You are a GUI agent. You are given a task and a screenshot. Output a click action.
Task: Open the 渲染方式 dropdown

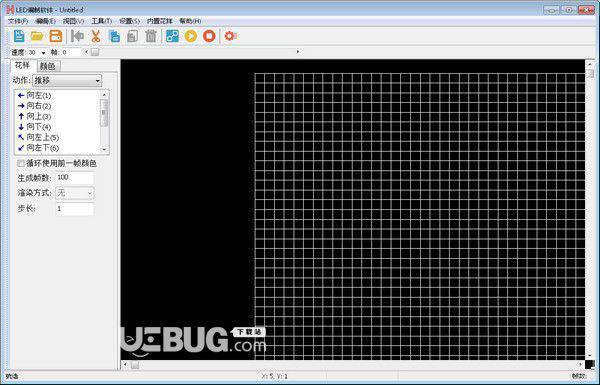(x=75, y=193)
